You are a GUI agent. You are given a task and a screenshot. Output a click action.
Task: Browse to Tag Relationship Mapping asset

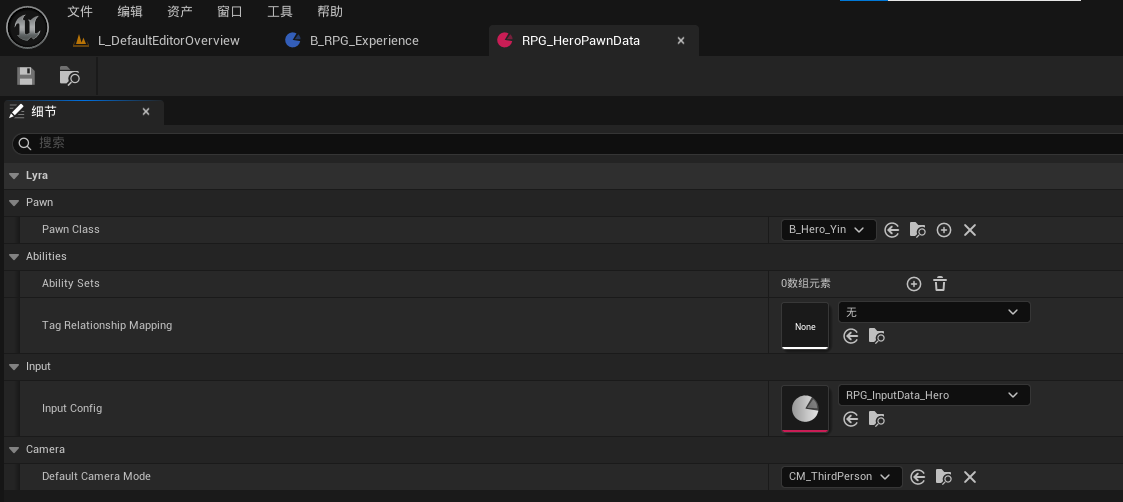click(877, 336)
